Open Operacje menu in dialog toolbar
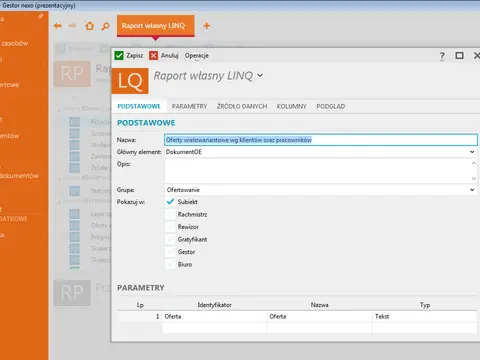This screenshot has height=360, width=480. pos(197,56)
